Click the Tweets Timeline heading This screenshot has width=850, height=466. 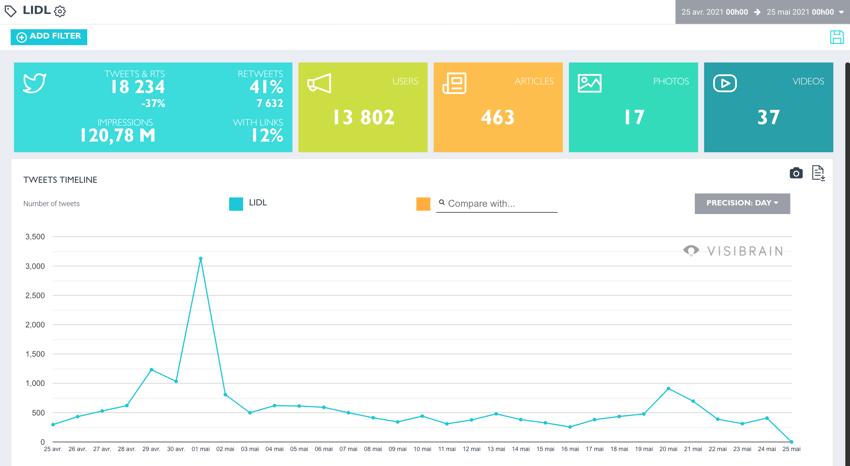(x=60, y=180)
